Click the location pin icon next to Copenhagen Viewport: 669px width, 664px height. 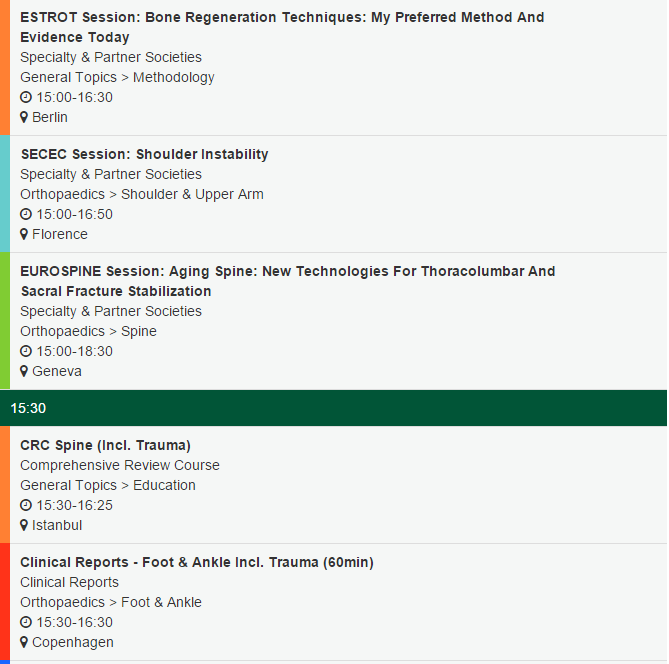[x=24, y=643]
